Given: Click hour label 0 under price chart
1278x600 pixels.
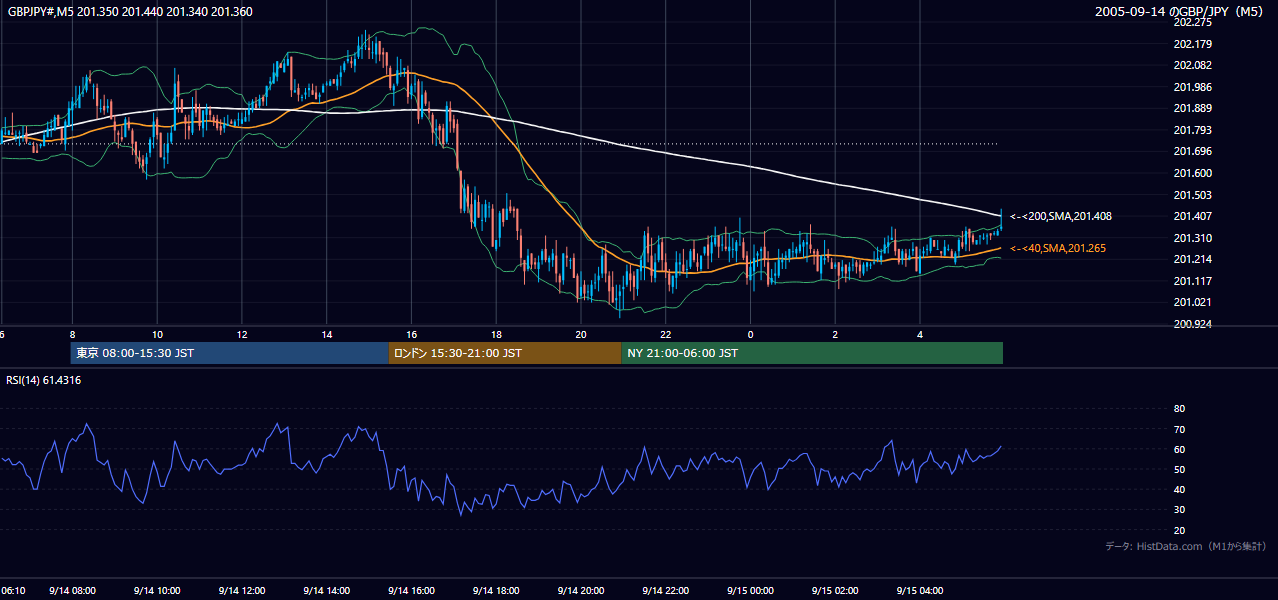Looking at the screenshot, I should pos(750,334).
